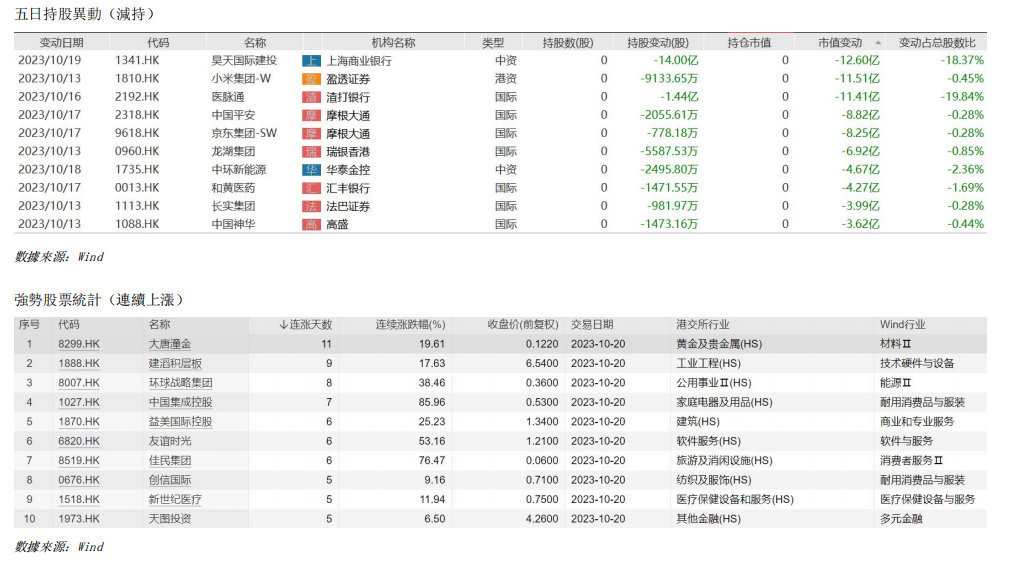This screenshot has height=567, width=1026.
Task: Open the 中国集成控股 stock name link
Action: tap(181, 402)
